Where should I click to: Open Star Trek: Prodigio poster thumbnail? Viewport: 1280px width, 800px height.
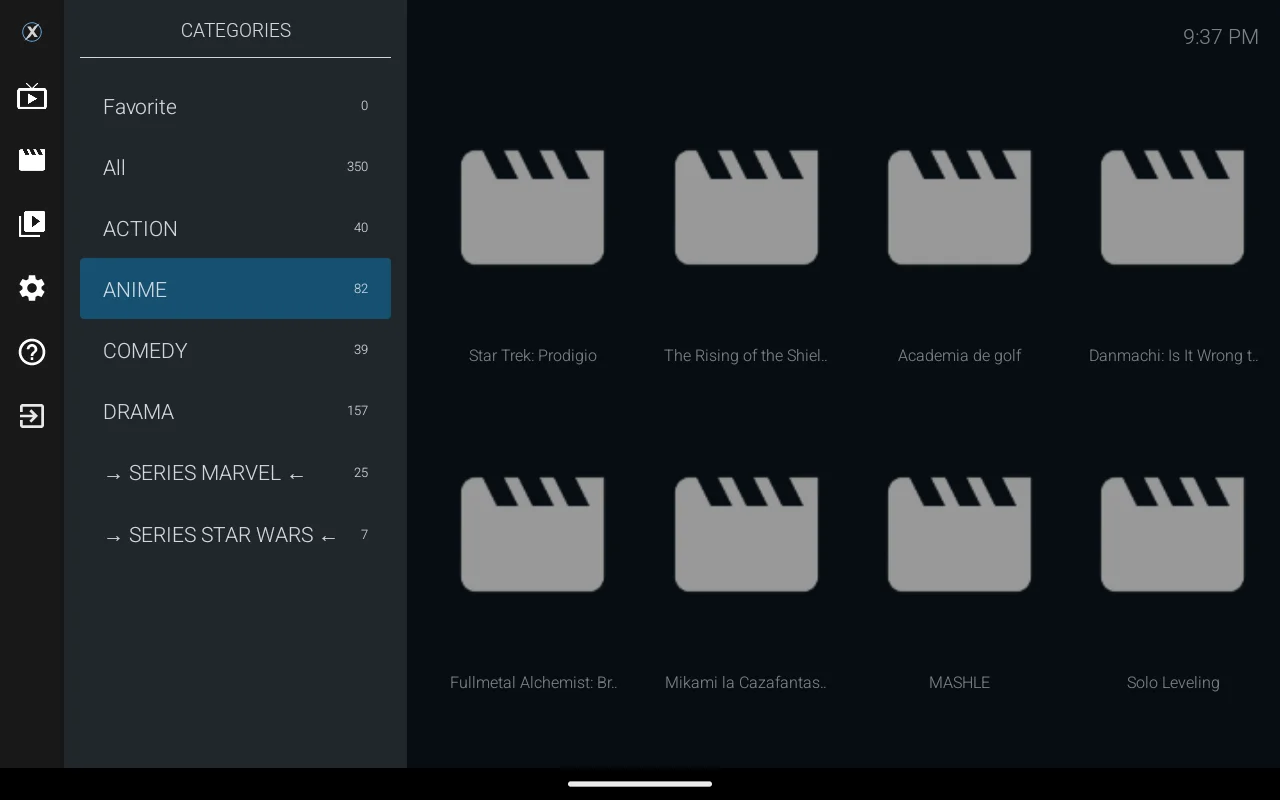pyautogui.click(x=532, y=207)
